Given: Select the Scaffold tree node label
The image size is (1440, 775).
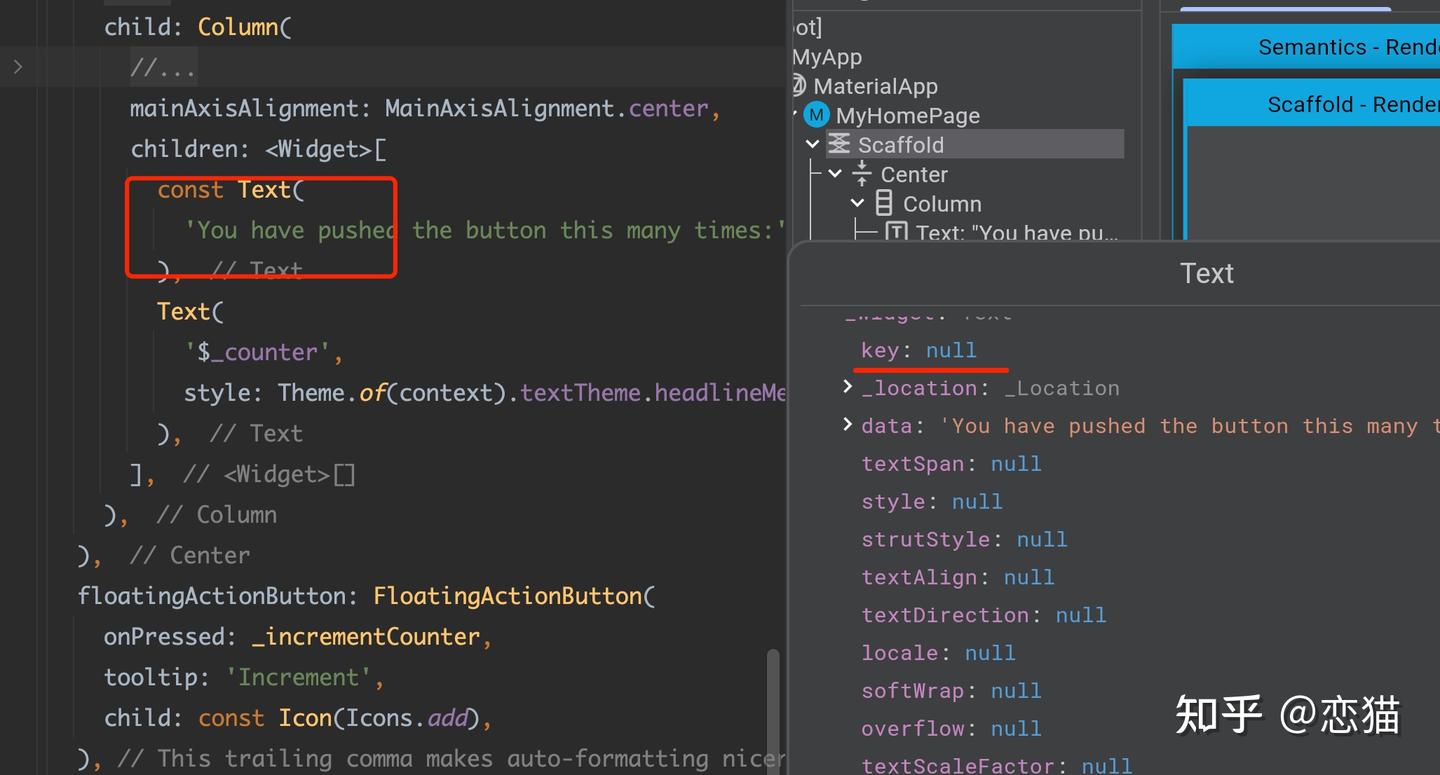Looking at the screenshot, I should [x=901, y=145].
